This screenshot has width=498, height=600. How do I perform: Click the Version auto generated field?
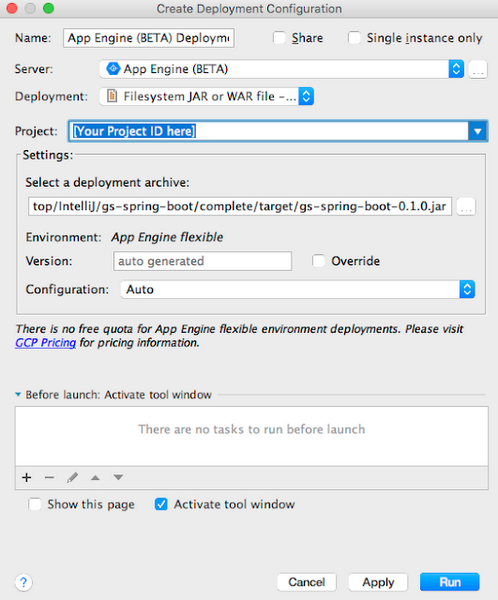click(202, 261)
